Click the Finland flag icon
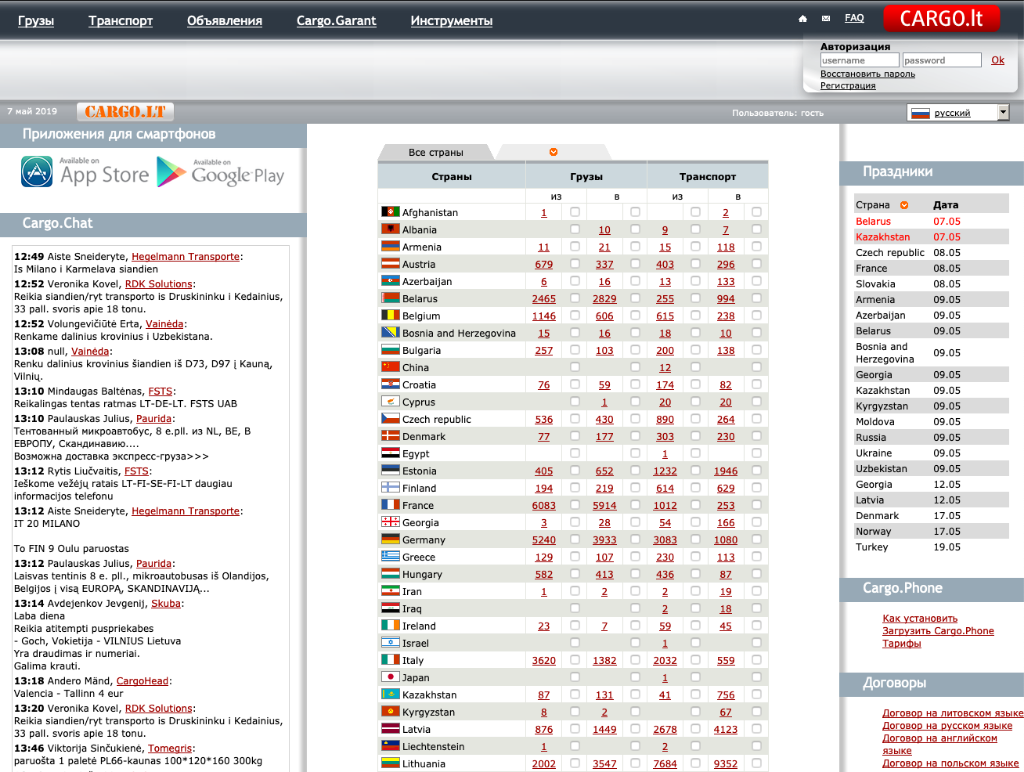Screen dimensions: 1024x772 391,488
